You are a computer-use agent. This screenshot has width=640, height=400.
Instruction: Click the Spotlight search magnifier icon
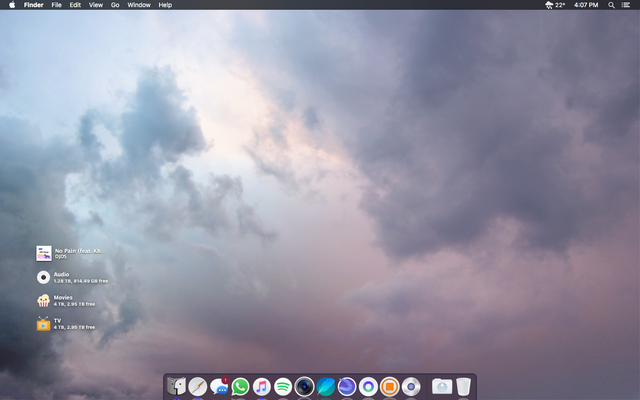click(x=611, y=5)
